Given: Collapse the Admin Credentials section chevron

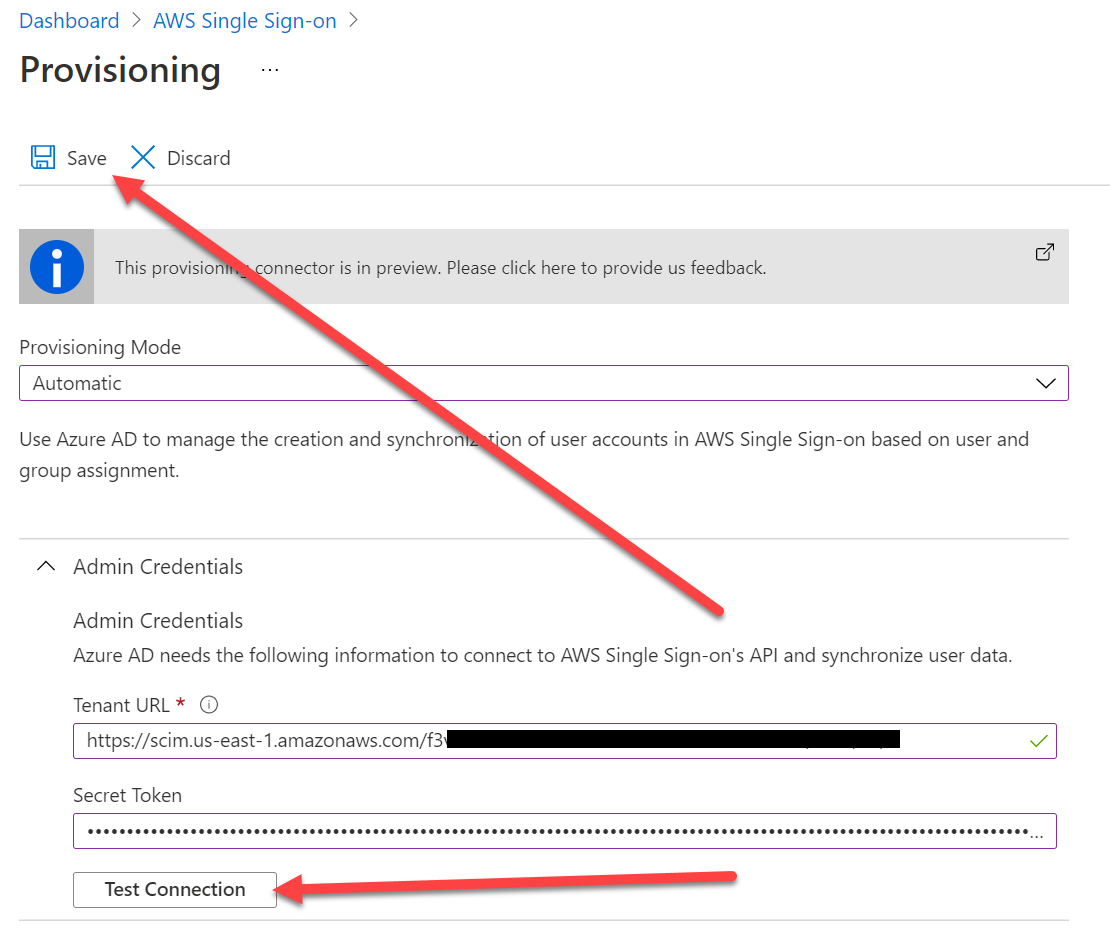Looking at the screenshot, I should click(45, 567).
